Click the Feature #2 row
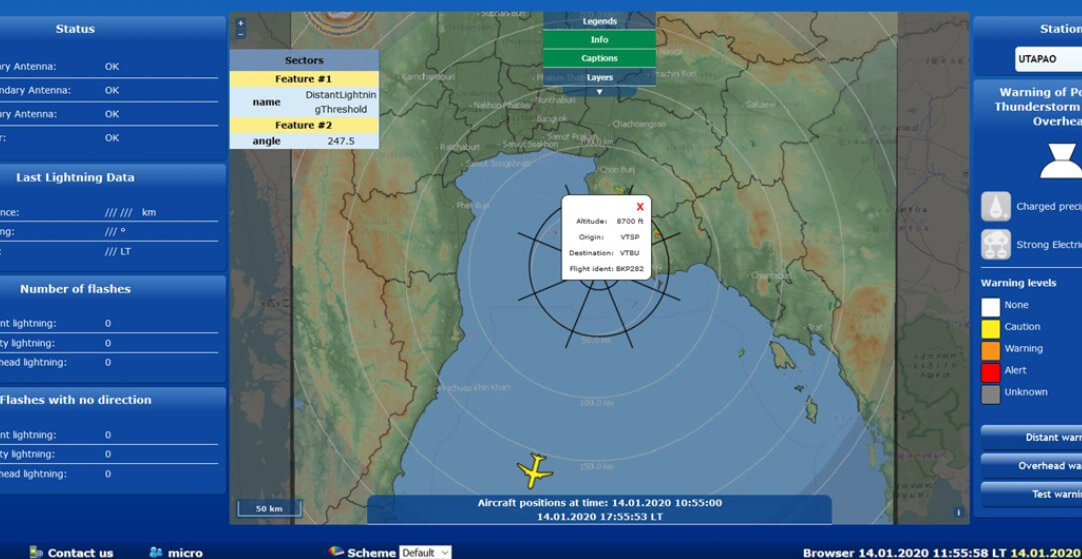This screenshot has height=559, width=1082. (x=304, y=125)
